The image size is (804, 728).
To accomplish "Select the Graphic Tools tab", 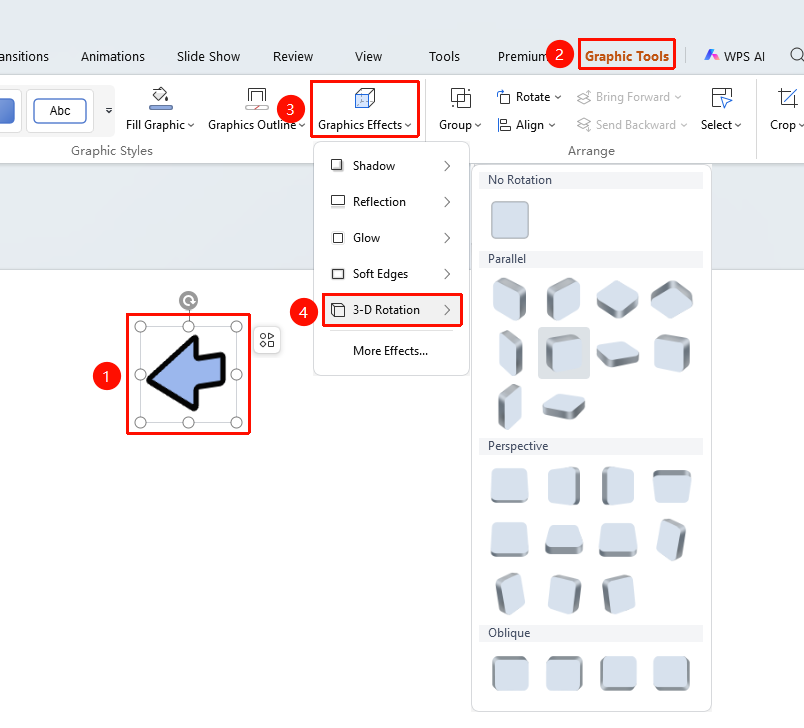I will pyautogui.click(x=627, y=56).
